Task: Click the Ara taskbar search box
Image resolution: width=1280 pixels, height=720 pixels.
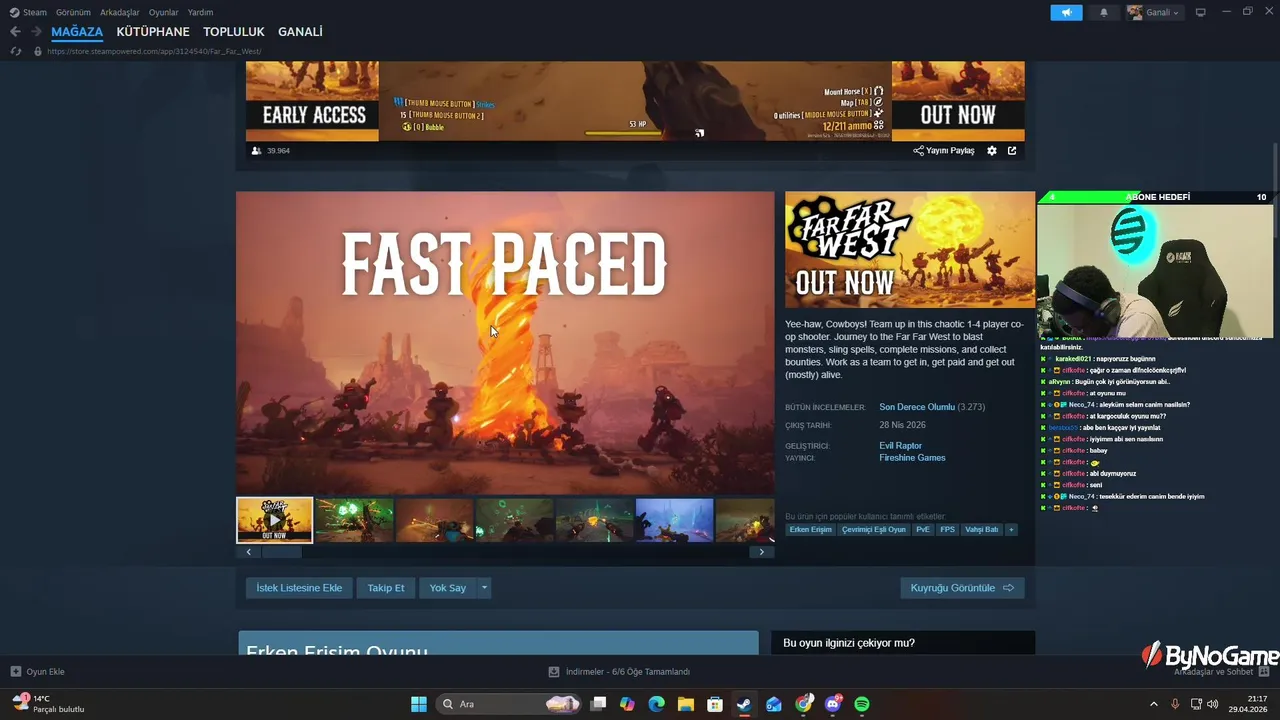Action: [510, 704]
